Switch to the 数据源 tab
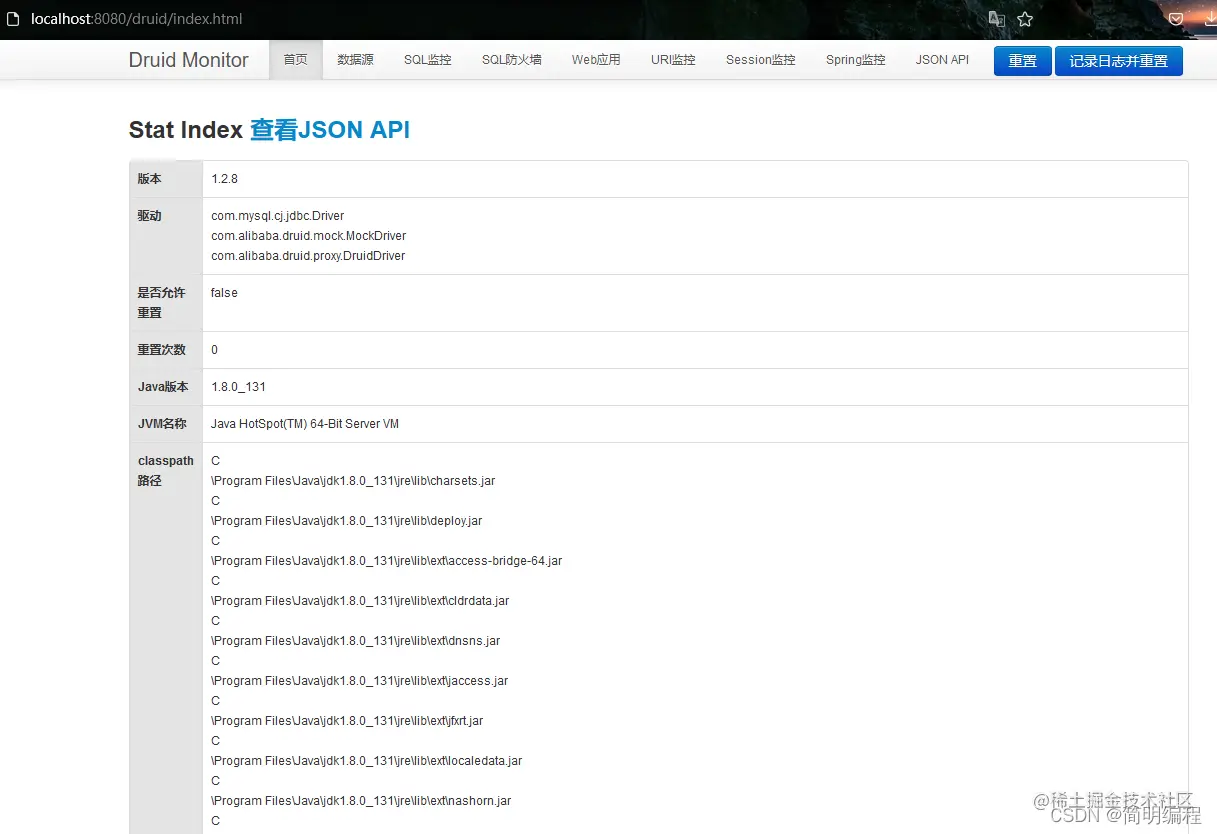 point(355,60)
